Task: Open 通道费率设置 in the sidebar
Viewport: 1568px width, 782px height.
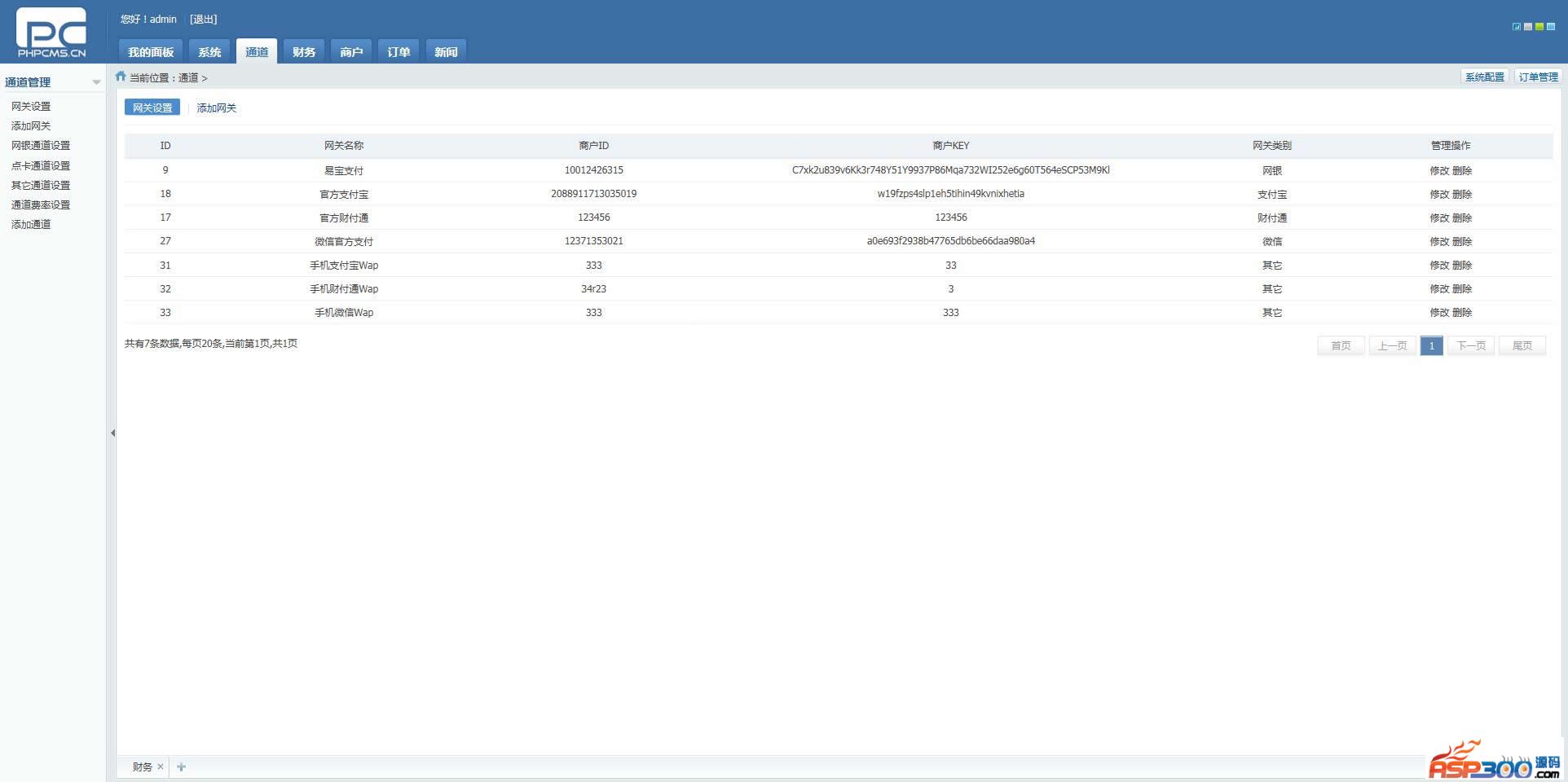Action: click(41, 205)
